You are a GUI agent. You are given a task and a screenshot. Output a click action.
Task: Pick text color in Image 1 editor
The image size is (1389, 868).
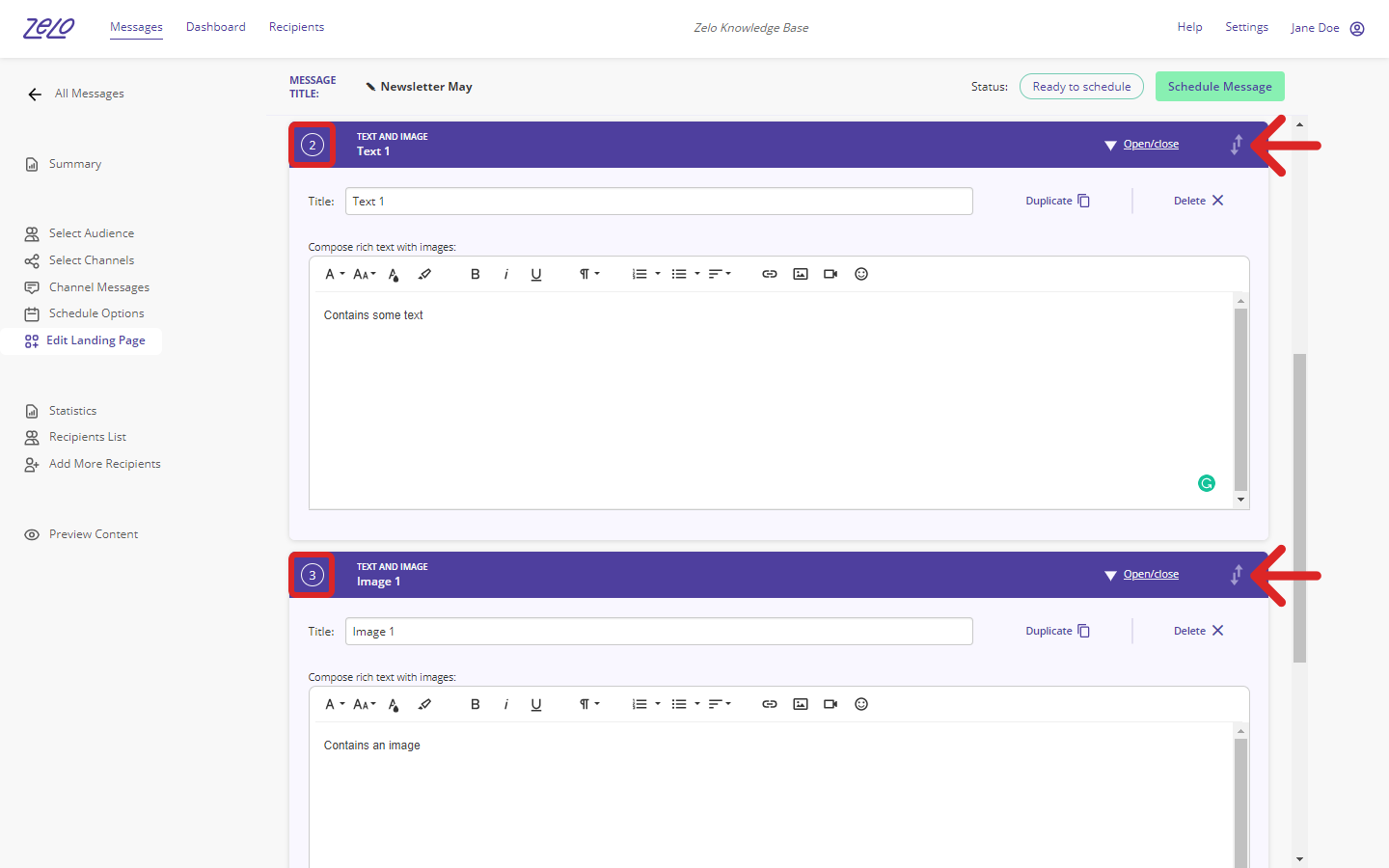click(x=394, y=704)
